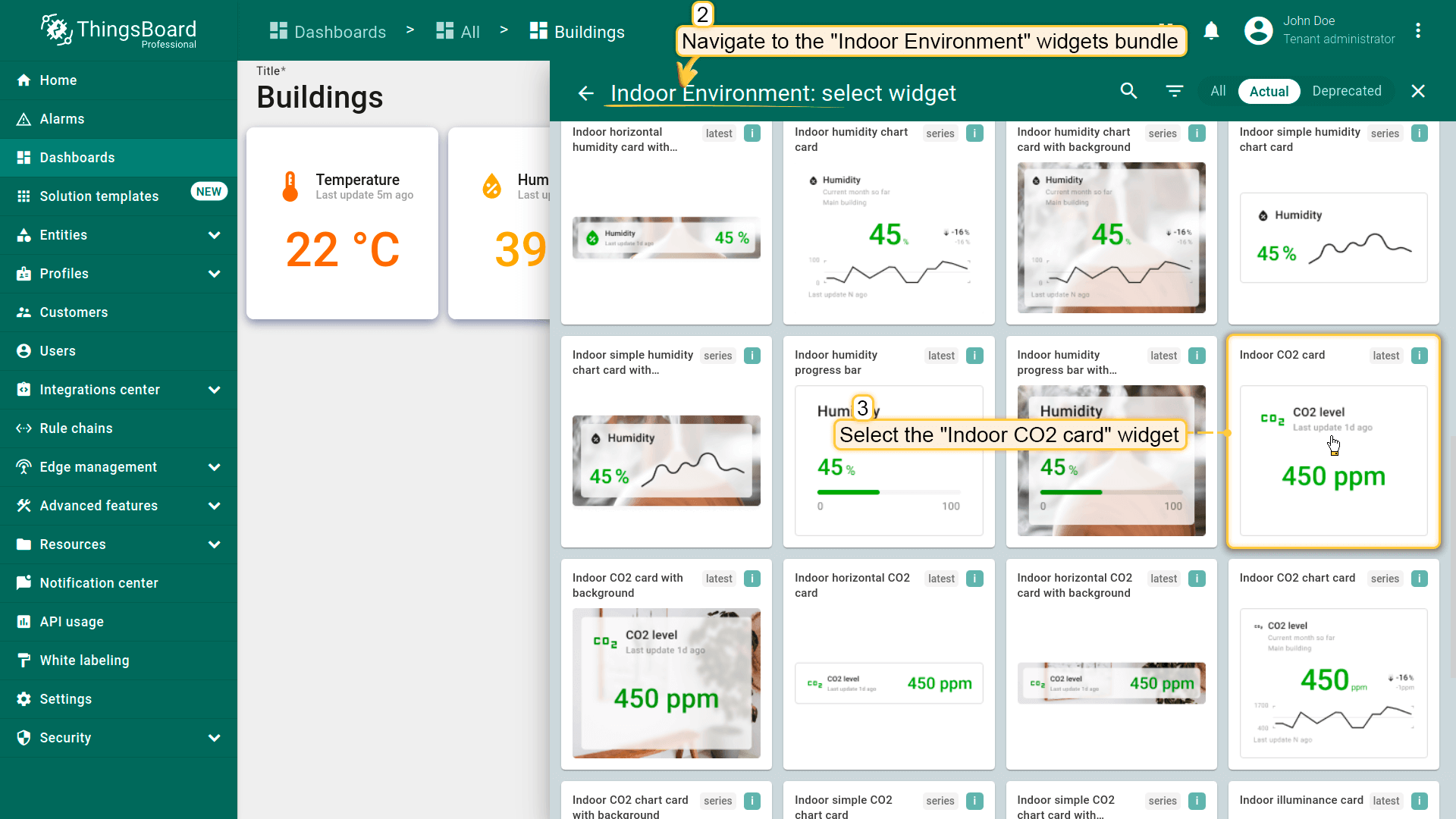Expand the Entities menu
1456x819 pixels.
tap(215, 235)
